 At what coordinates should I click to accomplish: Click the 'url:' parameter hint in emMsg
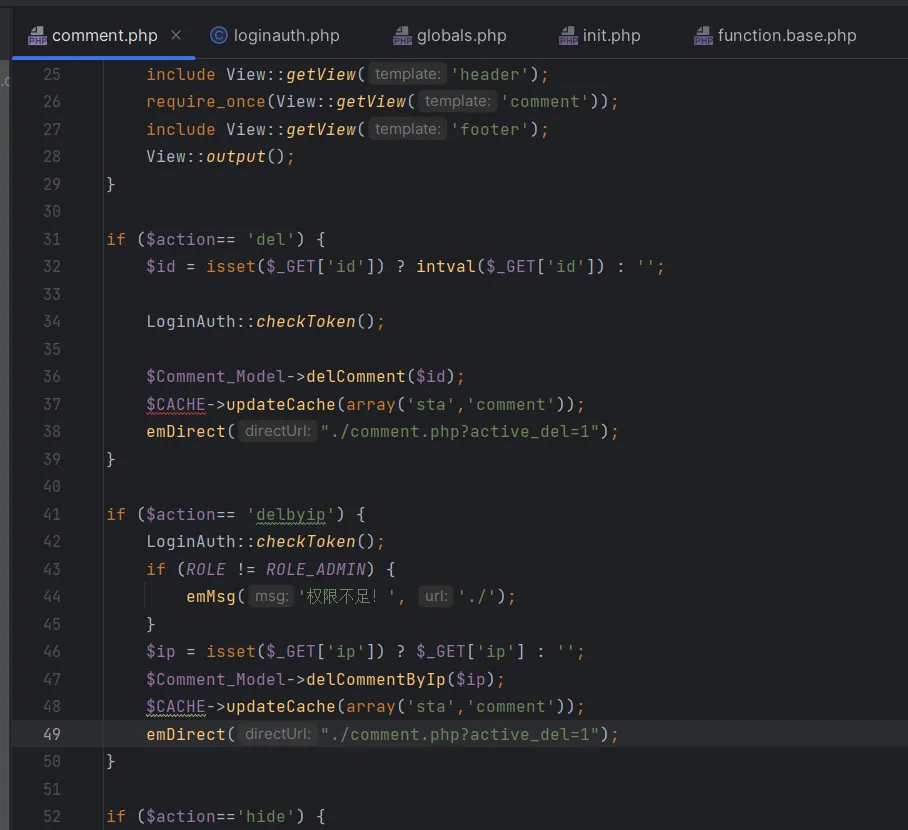tap(436, 596)
